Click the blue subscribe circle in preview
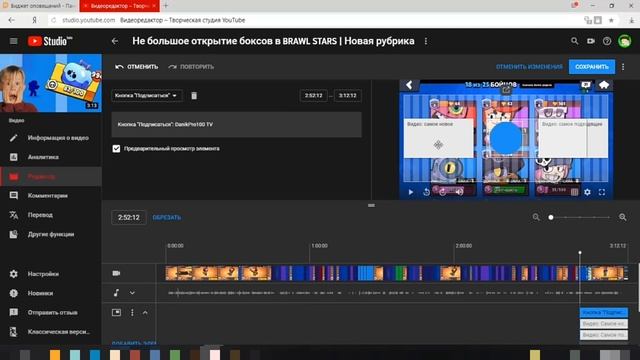The height and width of the screenshot is (360, 640). (x=506, y=138)
